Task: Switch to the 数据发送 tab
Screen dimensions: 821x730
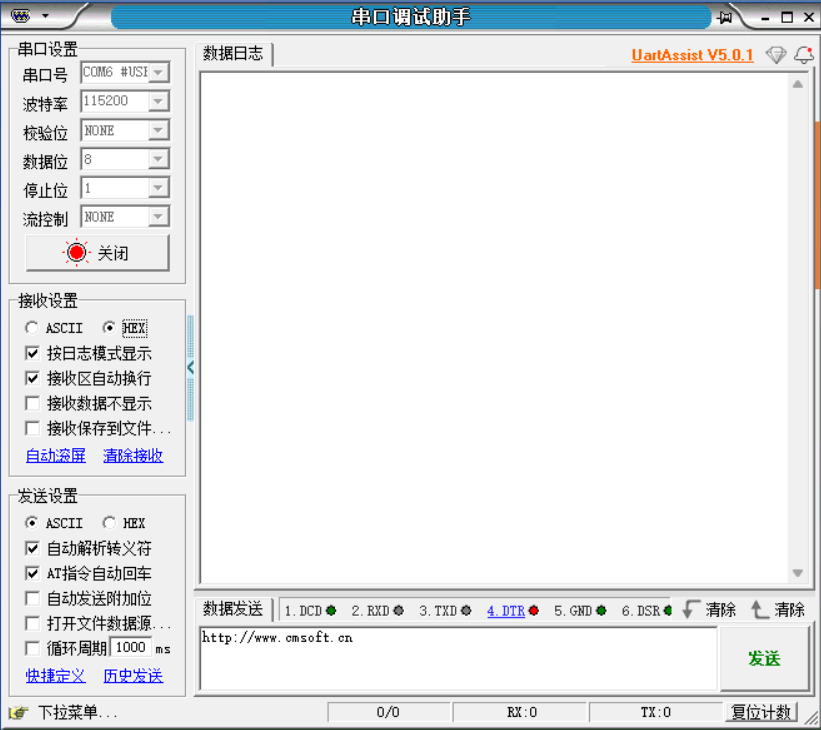Action: pos(234,609)
